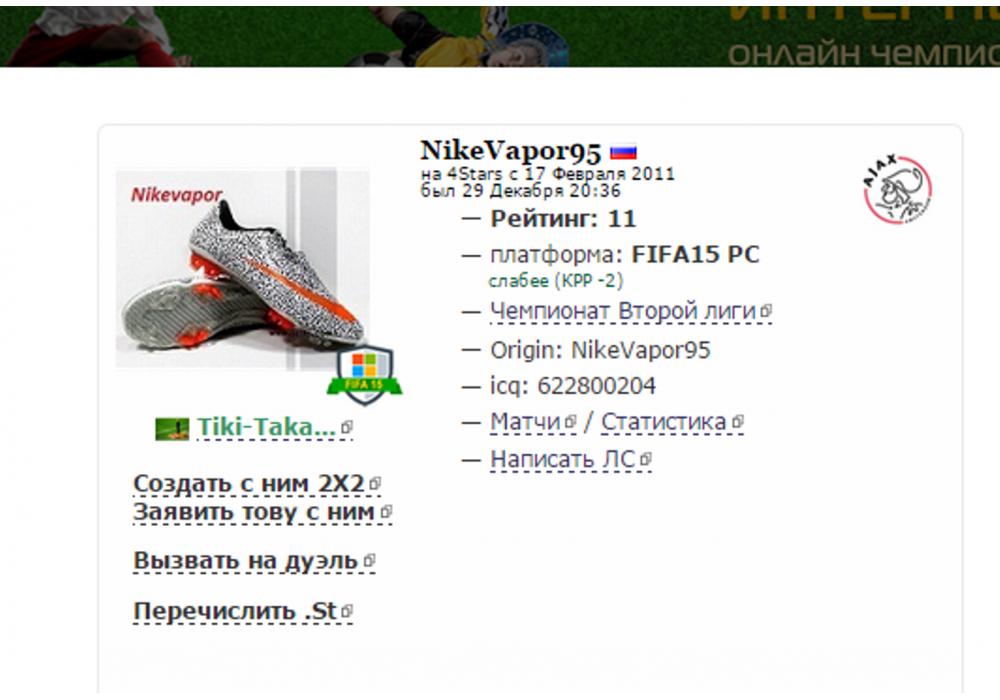This screenshot has width=1000, height=700.
Task: Click the popup icon after Написать ЛС
Action: (x=645, y=459)
